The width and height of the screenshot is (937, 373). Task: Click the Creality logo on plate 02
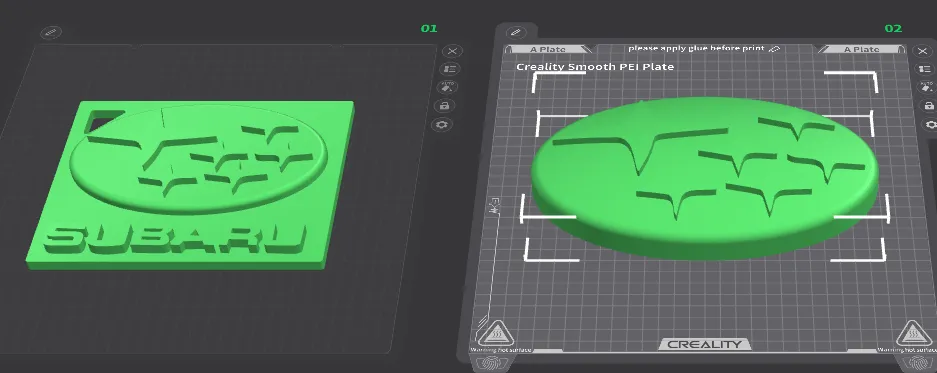(705, 344)
